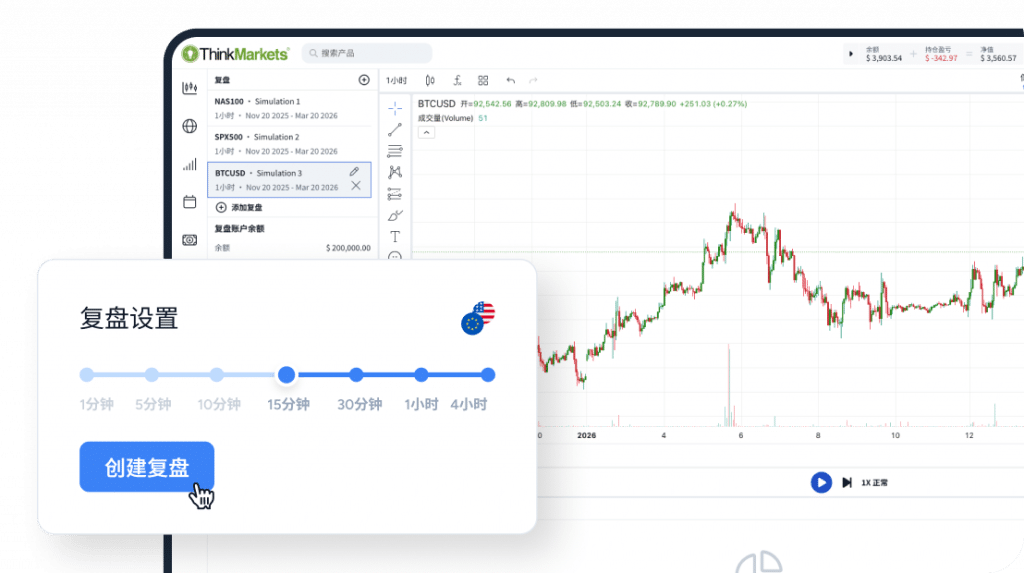Set slider to the 1小时 stop

pos(421,374)
